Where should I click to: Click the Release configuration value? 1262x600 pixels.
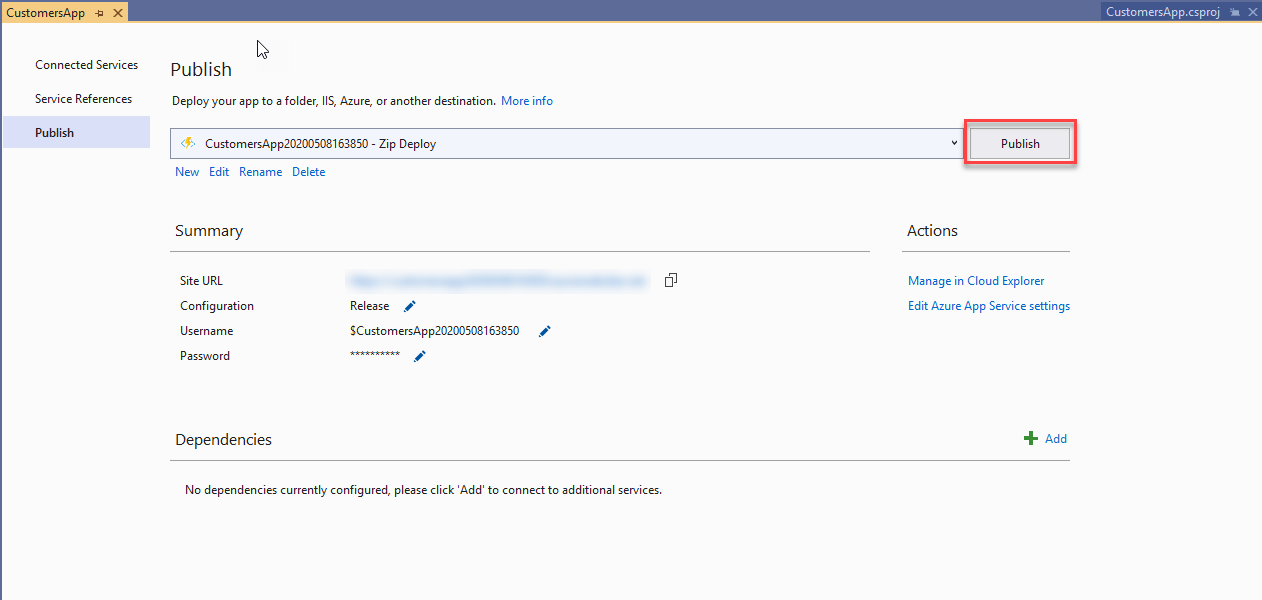(370, 306)
